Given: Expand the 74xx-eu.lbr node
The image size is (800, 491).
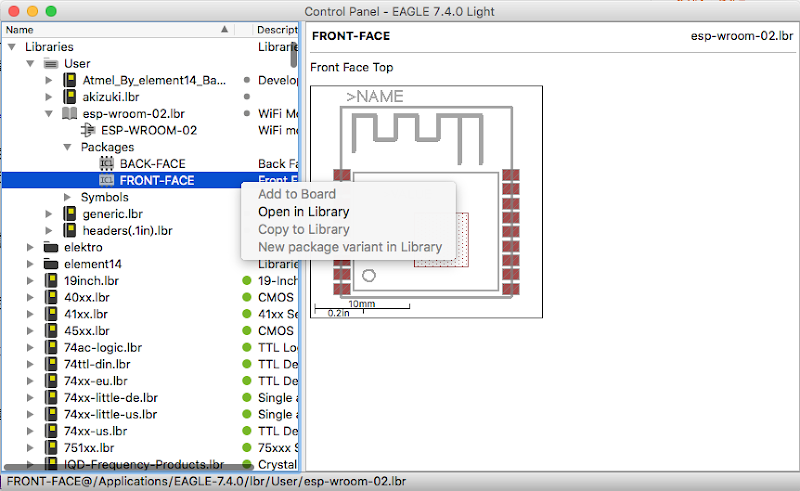Looking at the screenshot, I should click(30, 381).
